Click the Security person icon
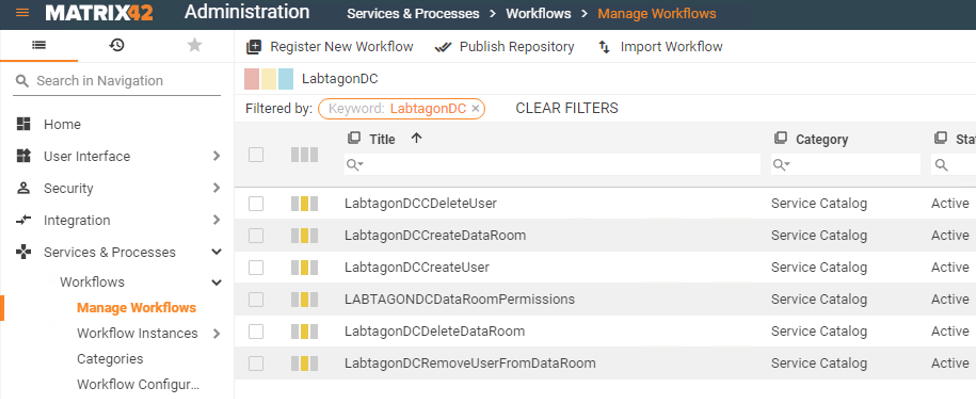976x399 pixels. pos(24,188)
